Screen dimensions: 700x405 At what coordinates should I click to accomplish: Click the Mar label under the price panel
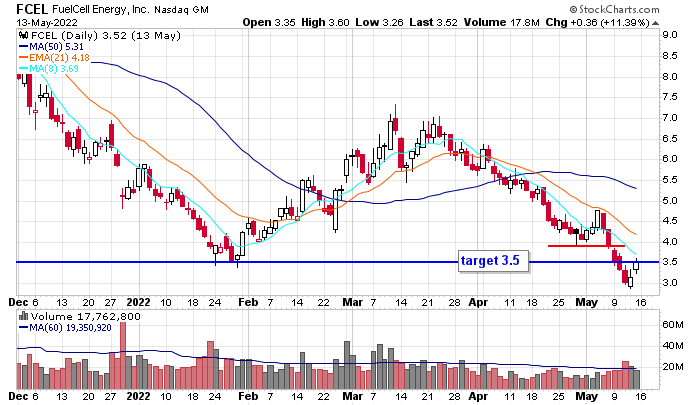(353, 302)
